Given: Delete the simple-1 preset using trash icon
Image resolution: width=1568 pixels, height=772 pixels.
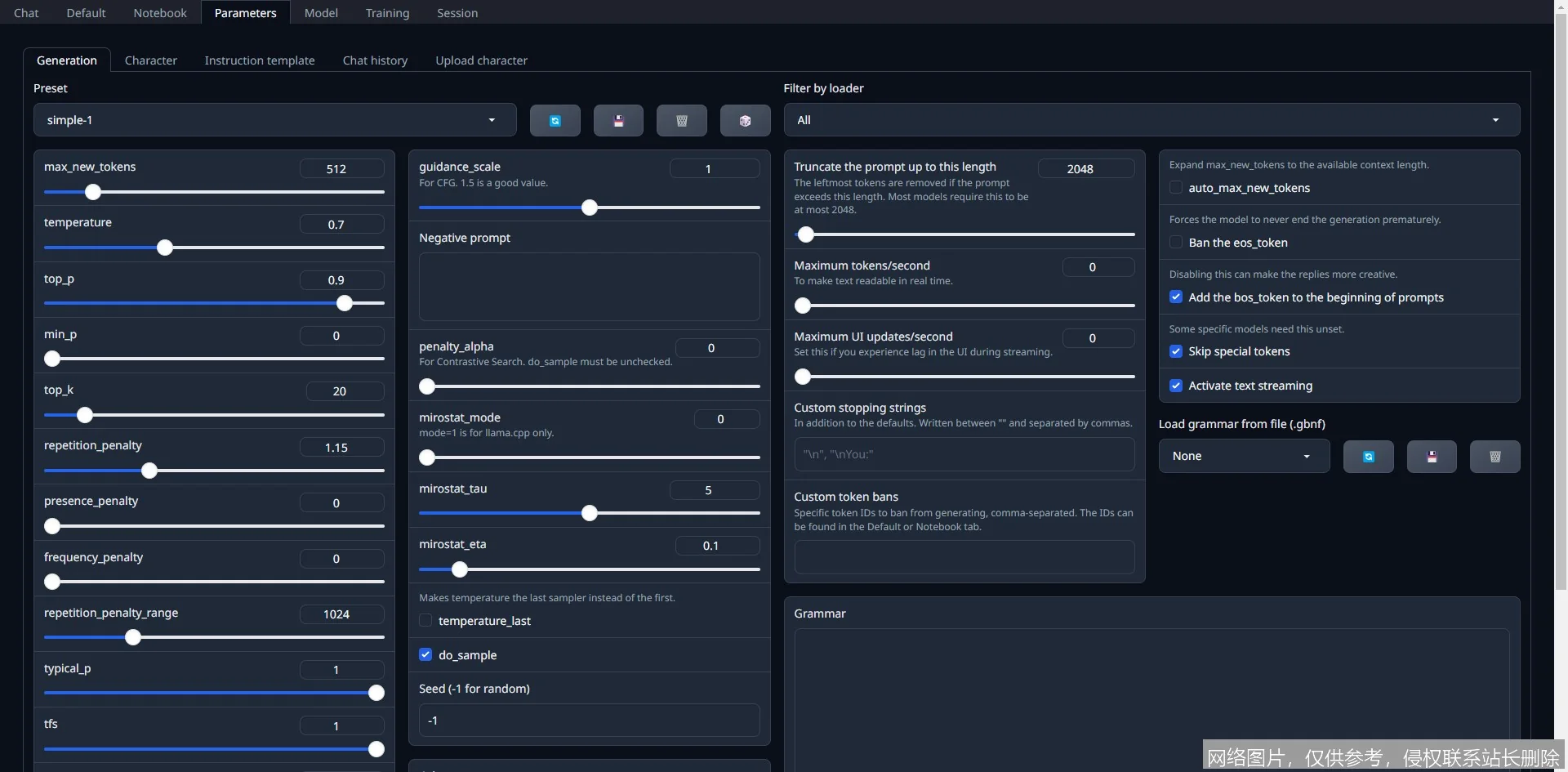Looking at the screenshot, I should coord(681,121).
